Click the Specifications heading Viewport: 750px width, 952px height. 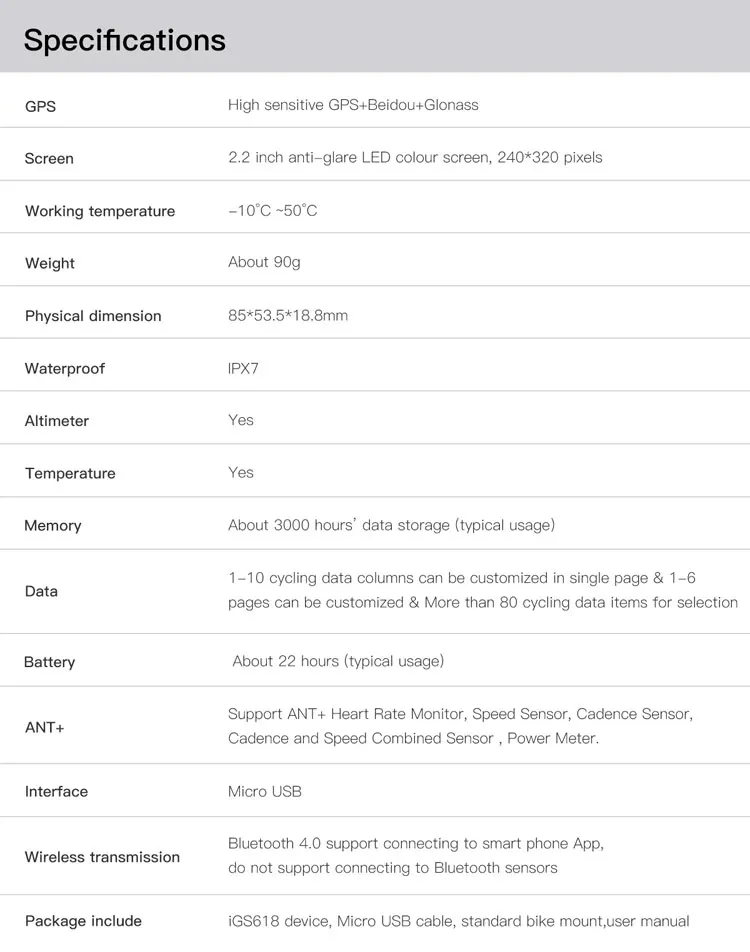coord(125,40)
